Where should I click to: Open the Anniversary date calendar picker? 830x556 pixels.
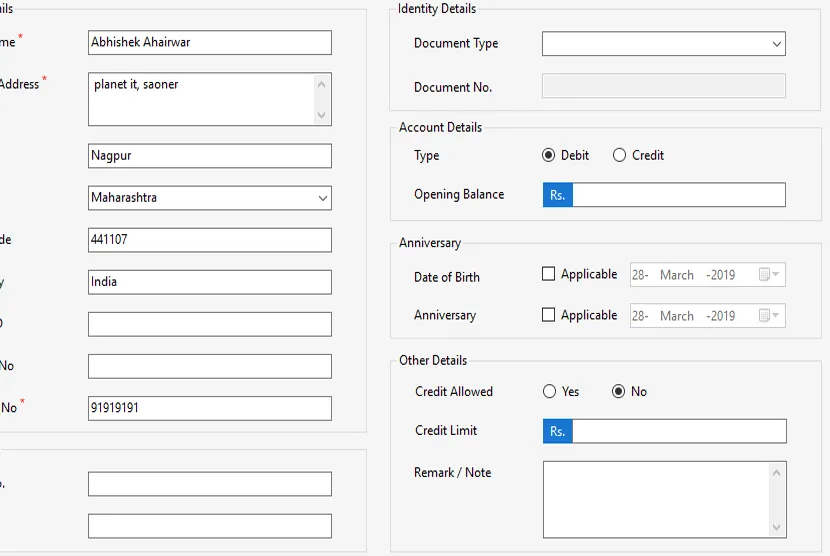point(769,315)
